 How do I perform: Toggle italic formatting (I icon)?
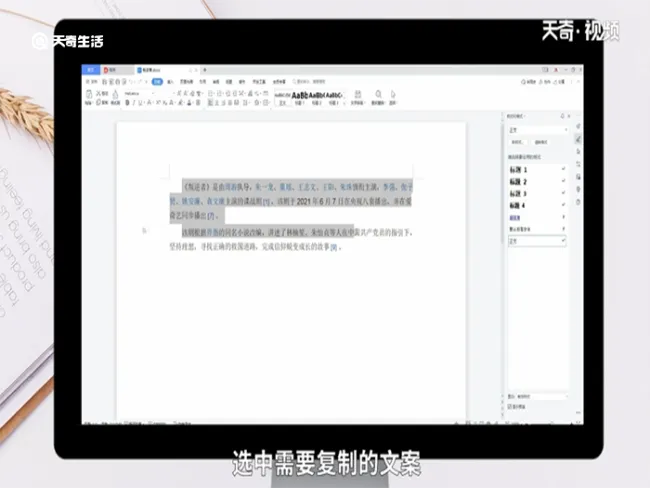(x=134, y=102)
